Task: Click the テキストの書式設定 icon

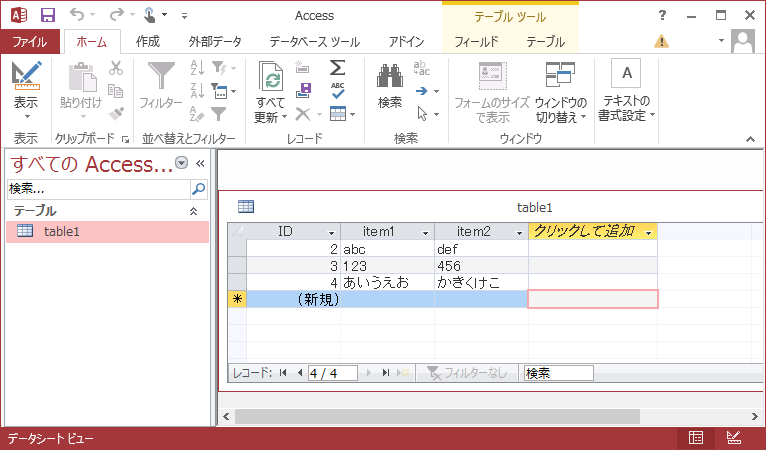Action: pyautogui.click(x=626, y=74)
